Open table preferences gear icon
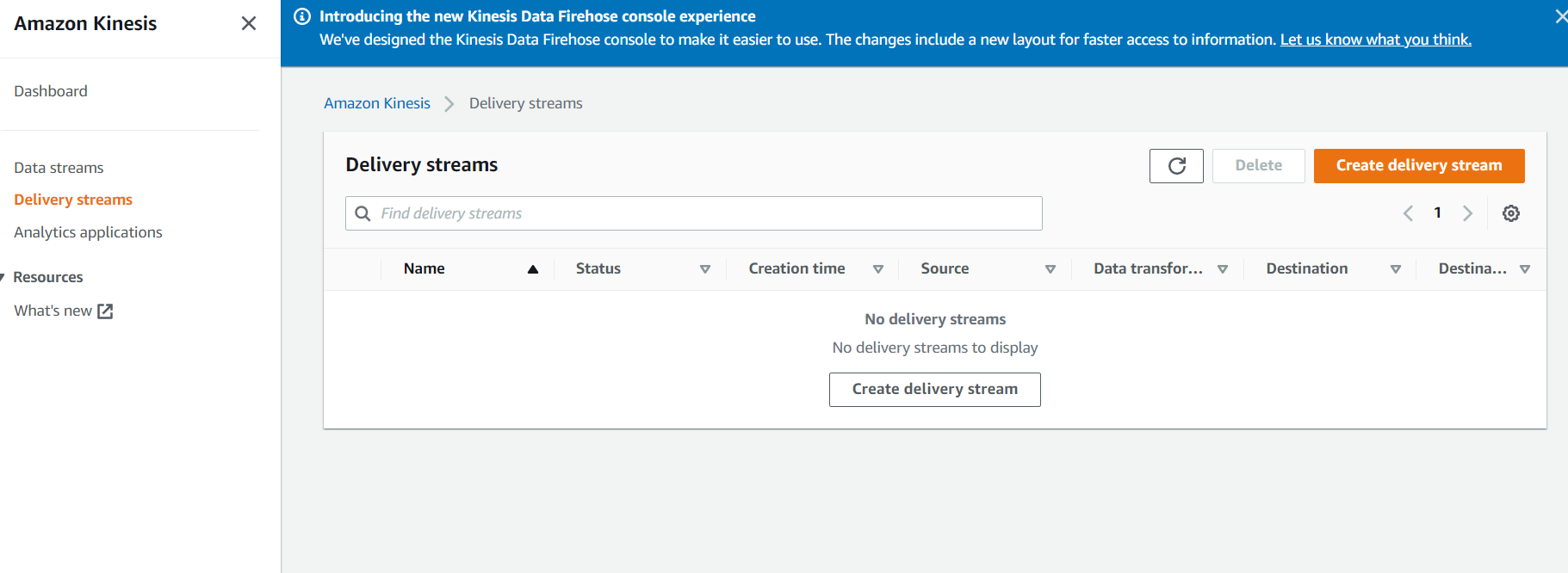Screen dimensions: 1568x573 click(x=1511, y=213)
